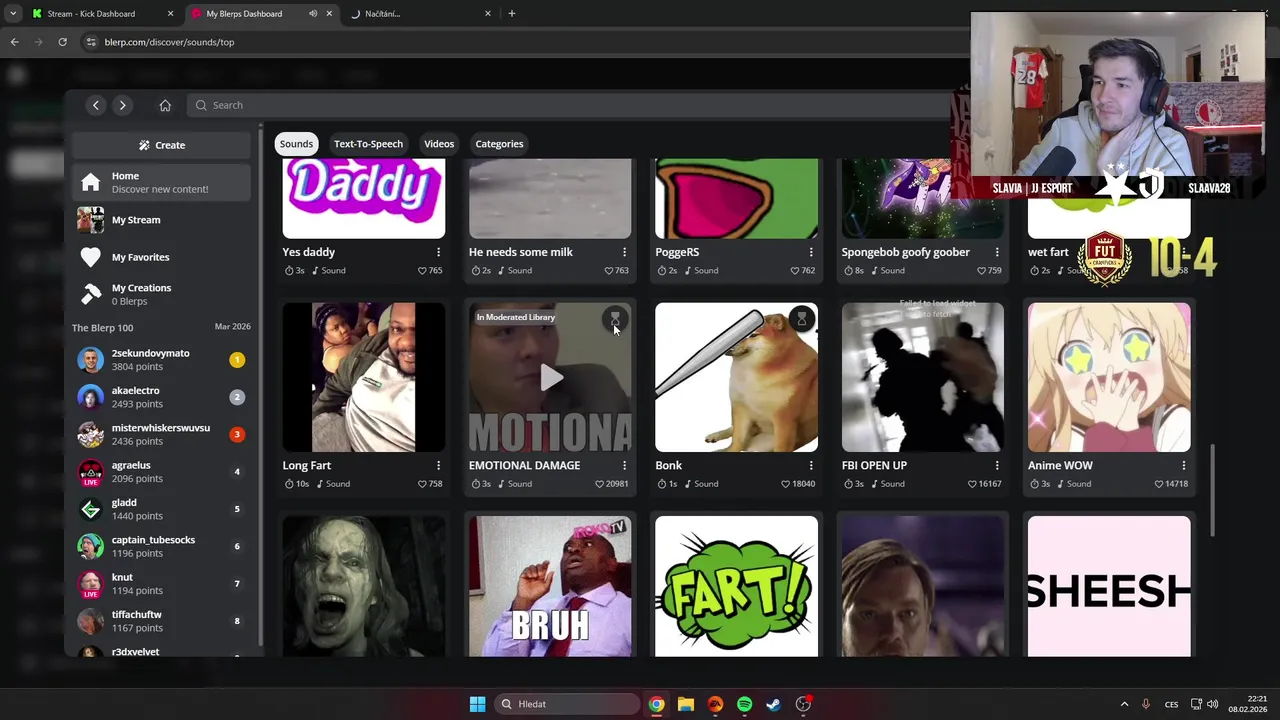The height and width of the screenshot is (720, 1280).
Task: Open options menu for Anime WOW
Action: (1184, 465)
